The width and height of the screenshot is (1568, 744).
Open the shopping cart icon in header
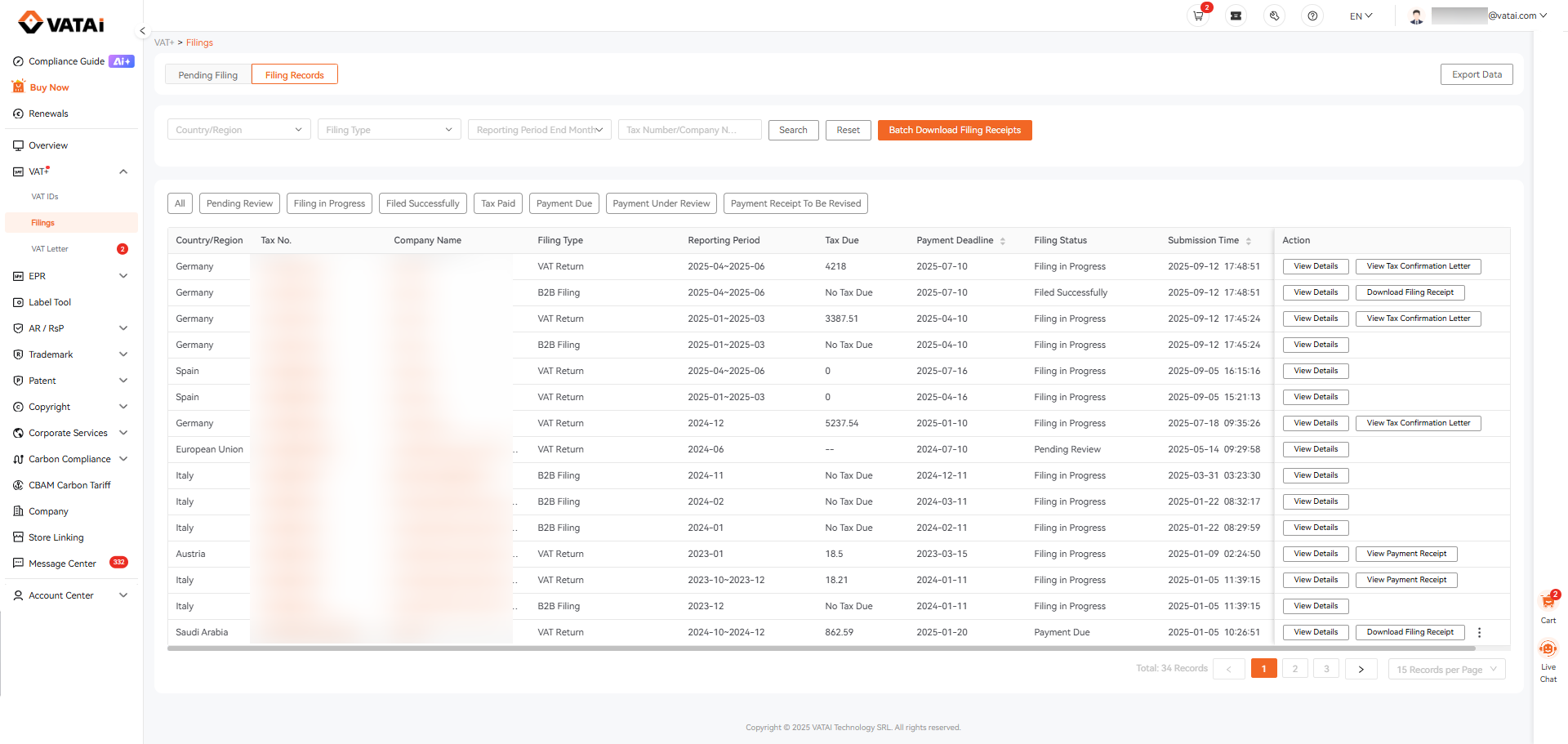1198,16
